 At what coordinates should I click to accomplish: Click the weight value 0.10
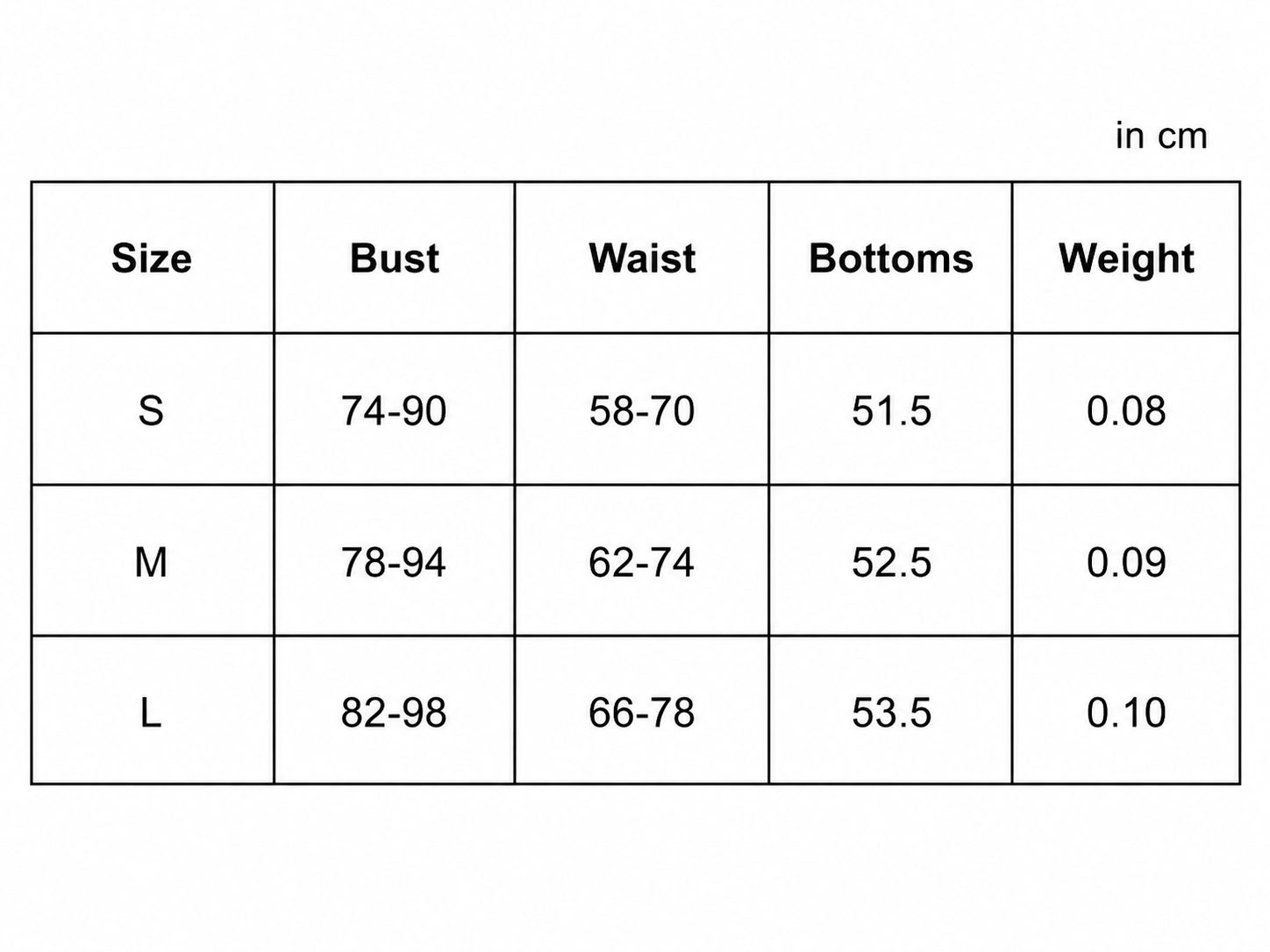pyautogui.click(x=1126, y=713)
